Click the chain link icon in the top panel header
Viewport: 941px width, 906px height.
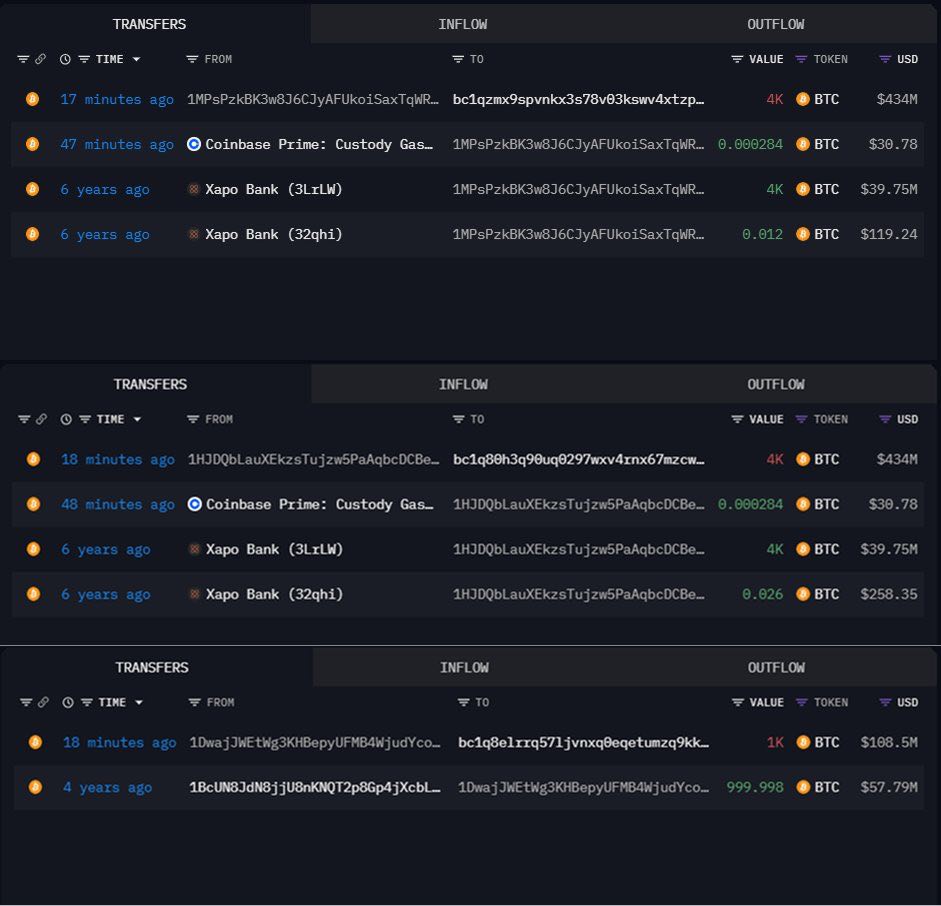41,59
